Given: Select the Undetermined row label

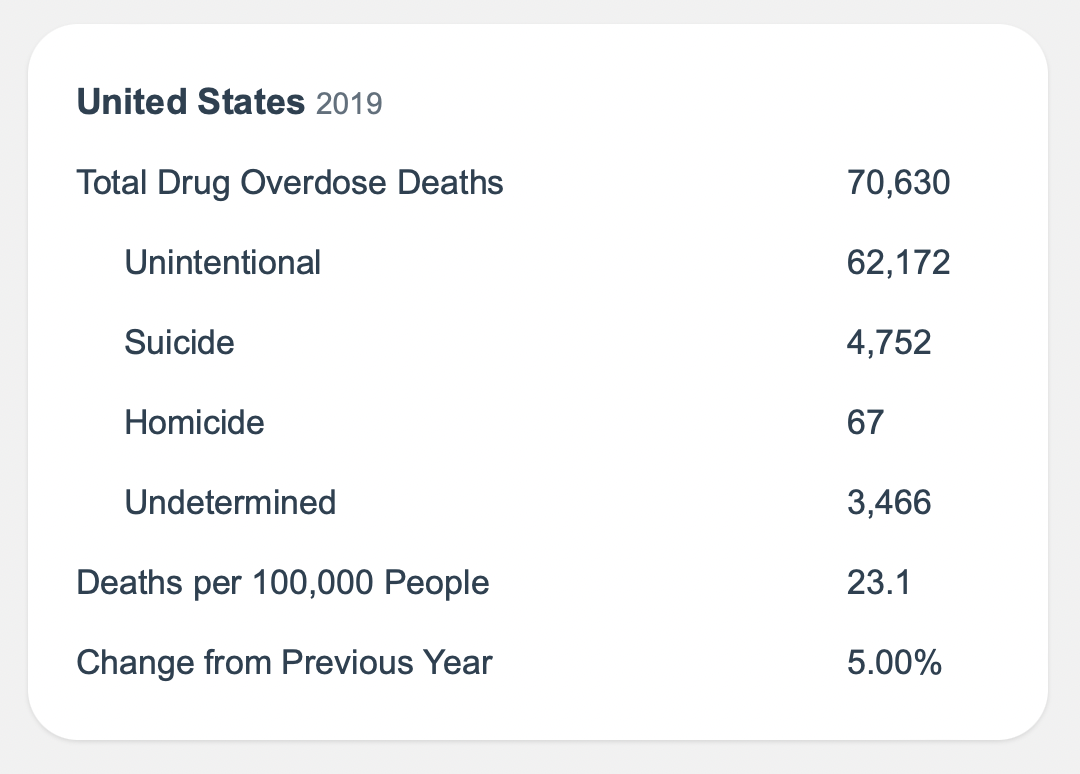Looking at the screenshot, I should click(230, 502).
